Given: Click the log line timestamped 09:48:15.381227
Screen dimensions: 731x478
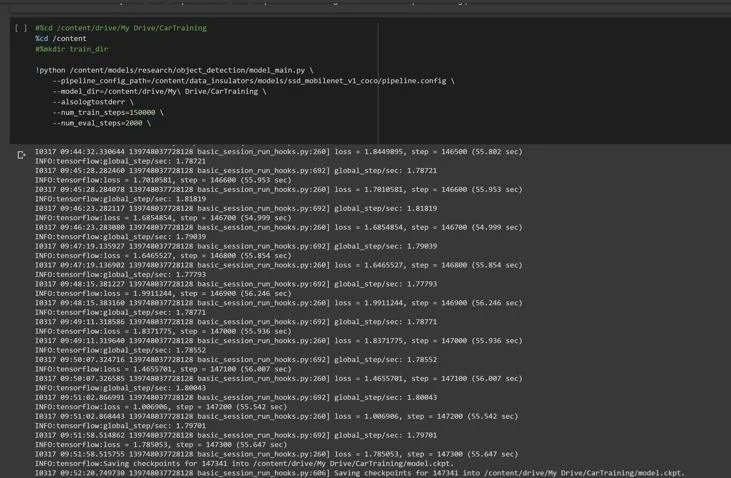Looking at the screenshot, I should tap(236, 284).
